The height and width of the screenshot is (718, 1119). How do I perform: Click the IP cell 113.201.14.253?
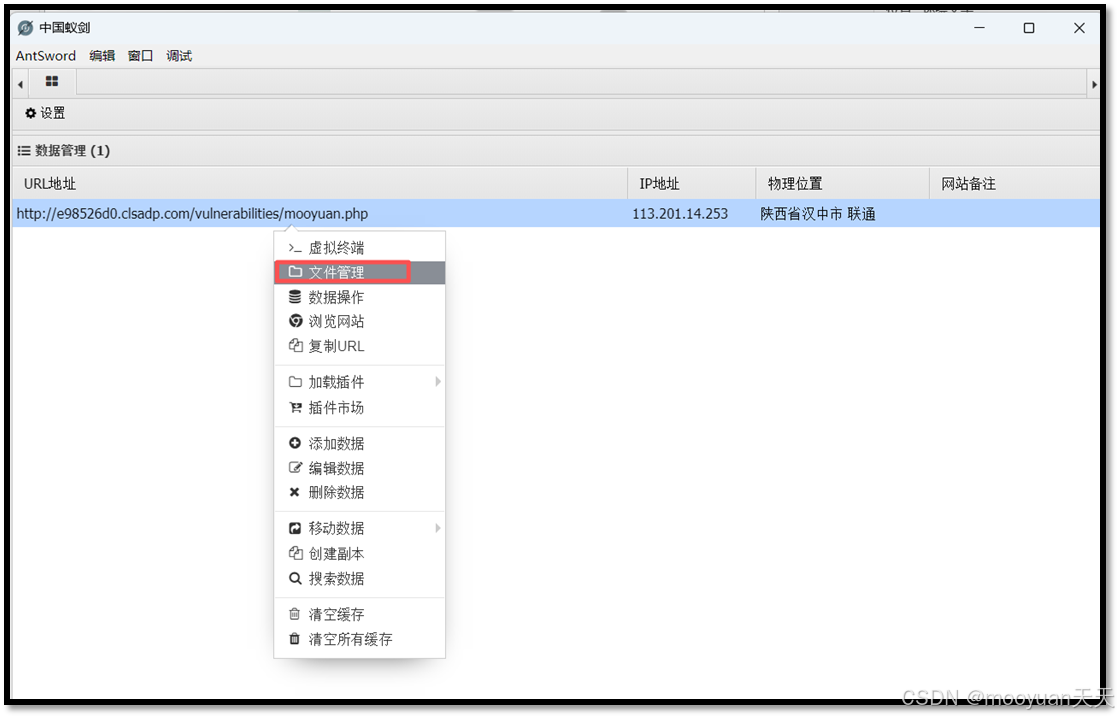click(680, 213)
